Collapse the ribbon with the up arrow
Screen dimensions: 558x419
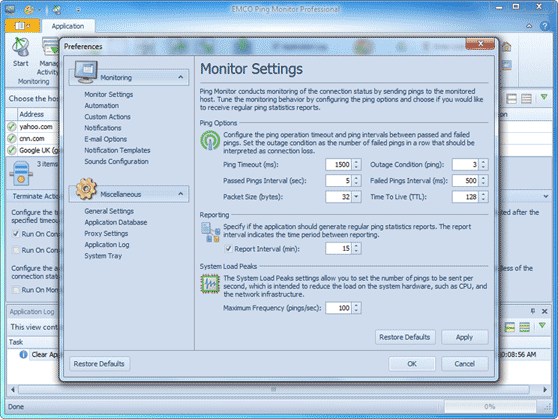[x=529, y=26]
